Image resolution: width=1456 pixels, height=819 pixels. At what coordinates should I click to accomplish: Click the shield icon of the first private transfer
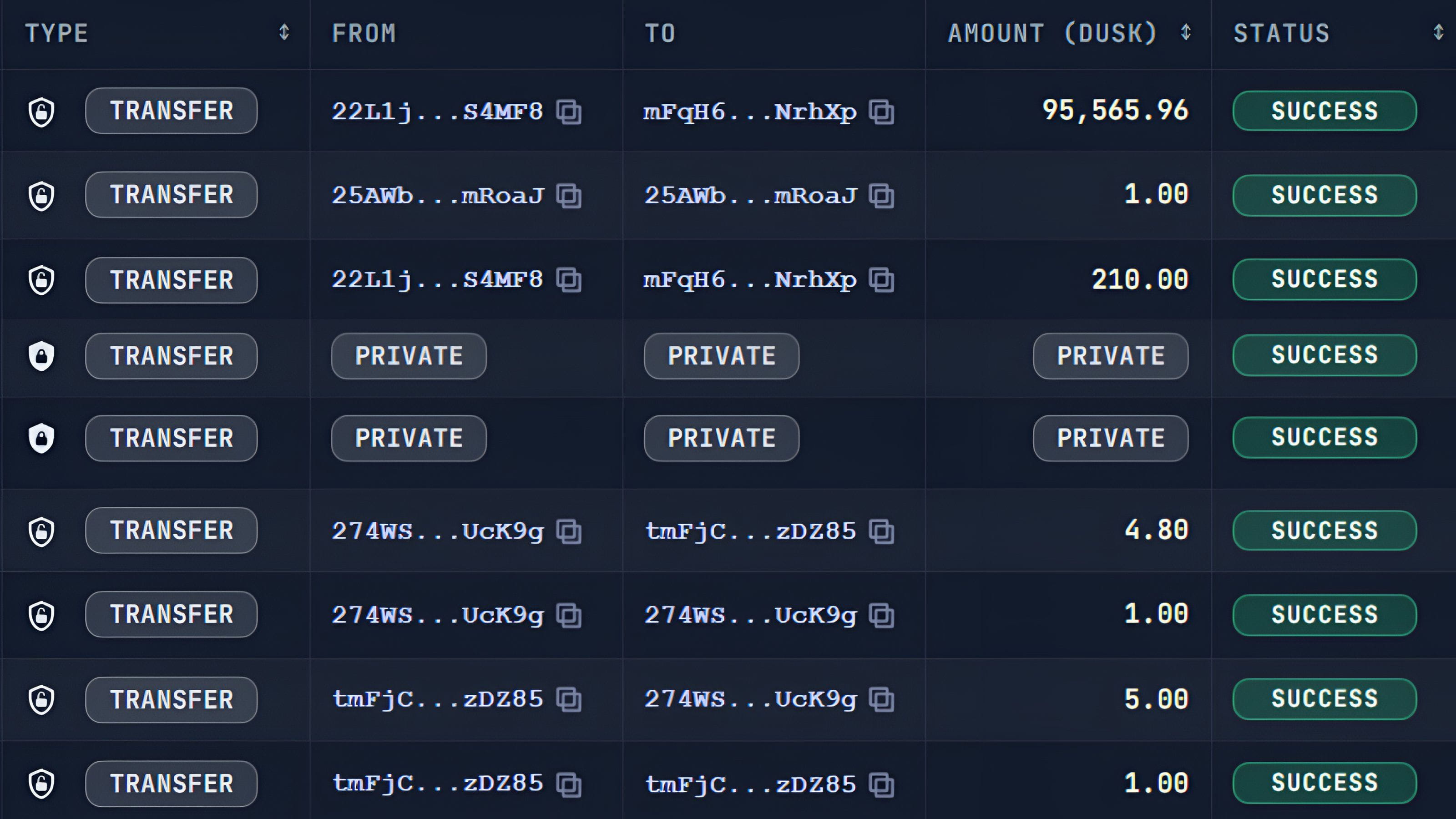tap(41, 356)
